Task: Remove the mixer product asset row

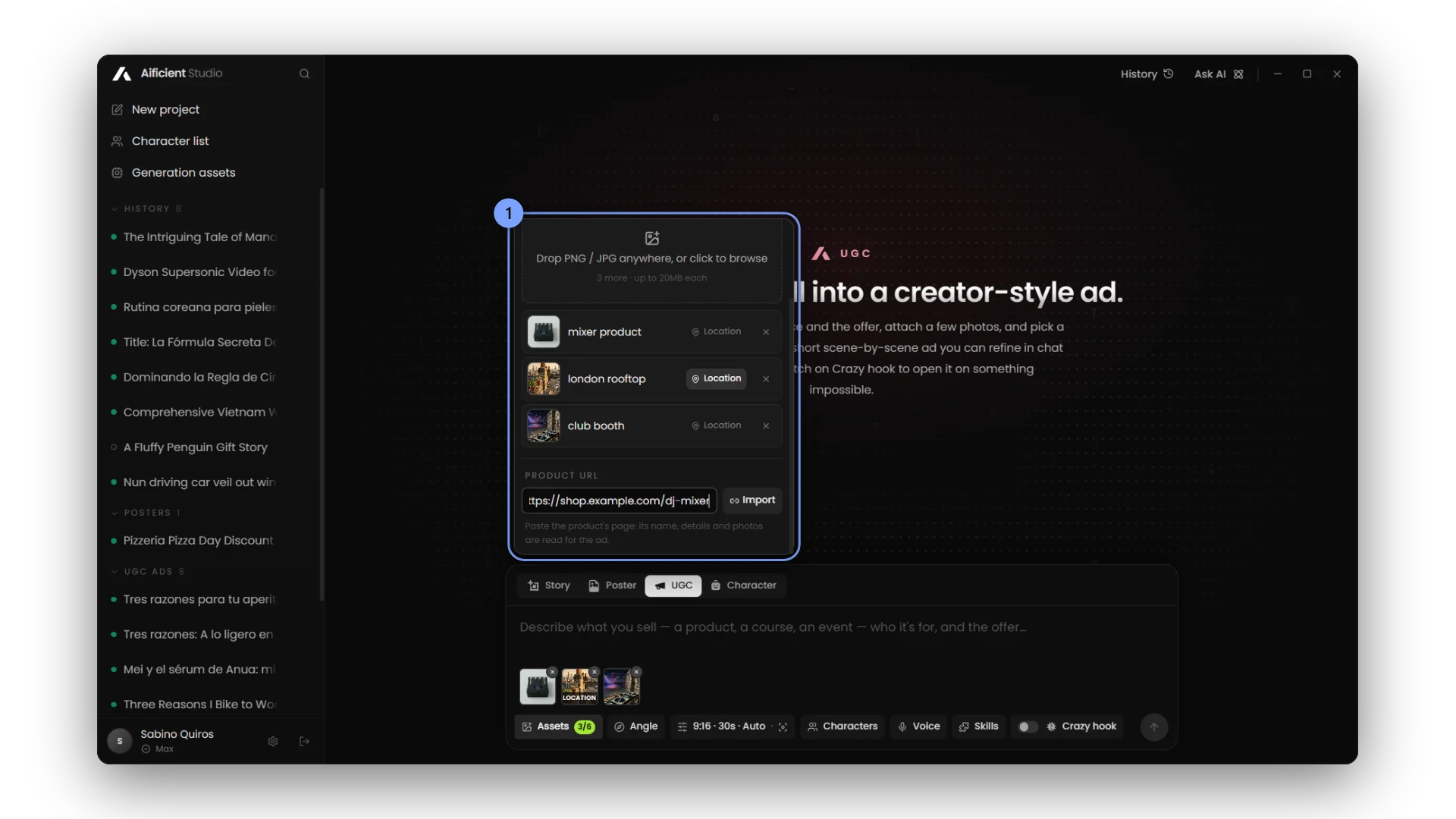Action: [x=767, y=332]
